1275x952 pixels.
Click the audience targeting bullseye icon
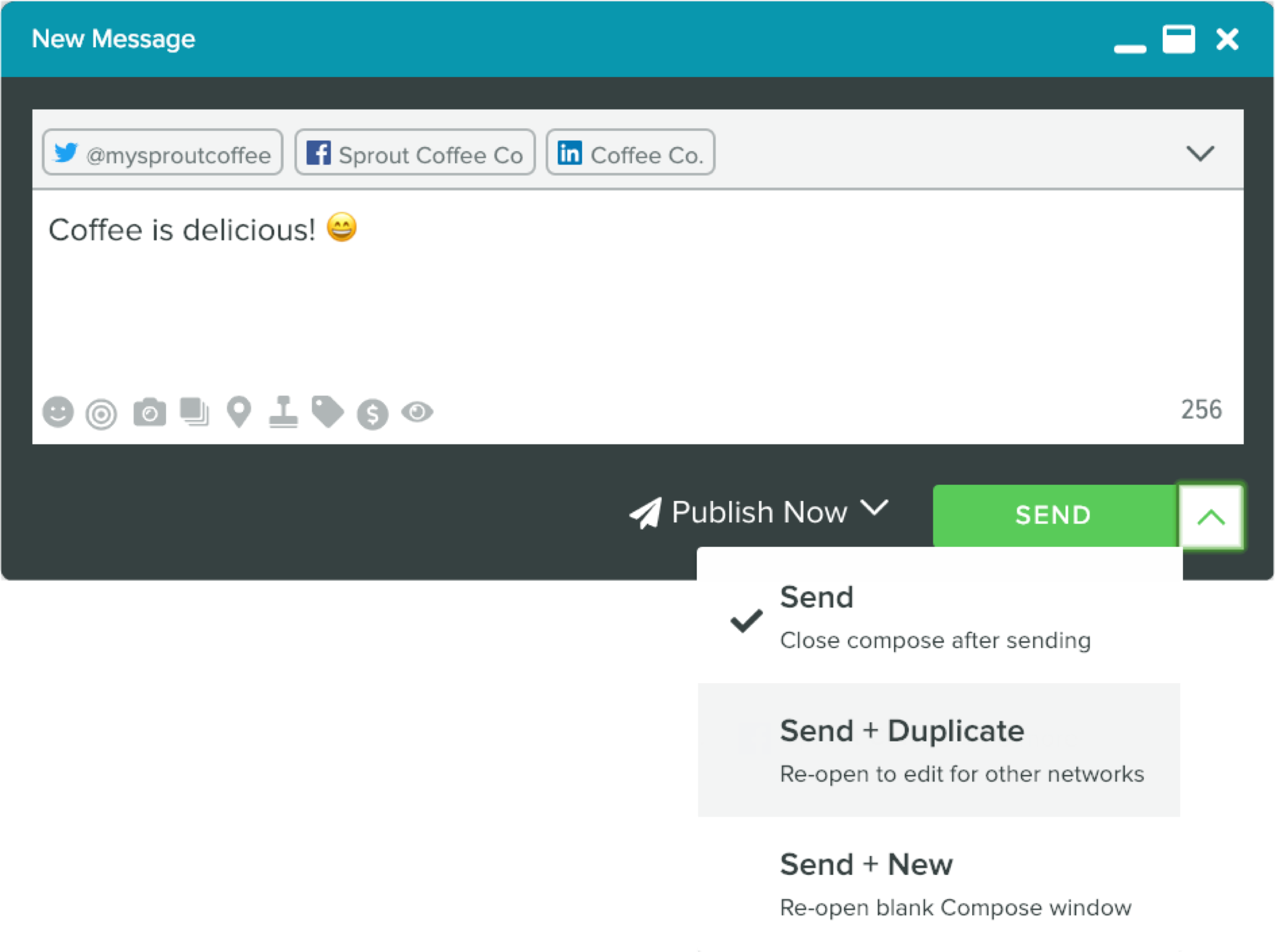tap(102, 413)
